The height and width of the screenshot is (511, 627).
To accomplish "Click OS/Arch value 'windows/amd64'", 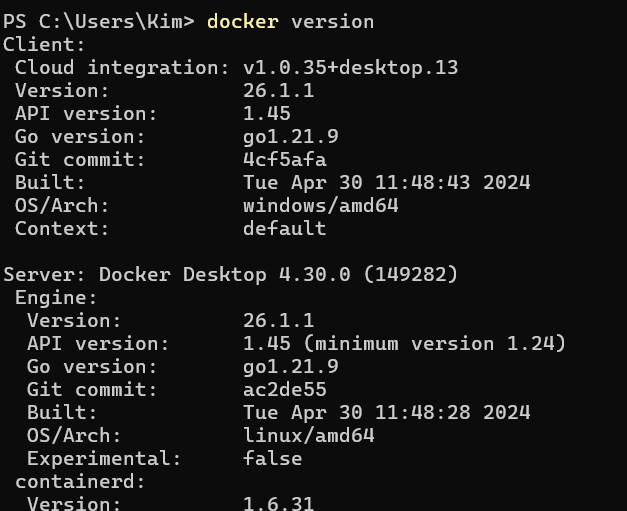I will point(321,206).
